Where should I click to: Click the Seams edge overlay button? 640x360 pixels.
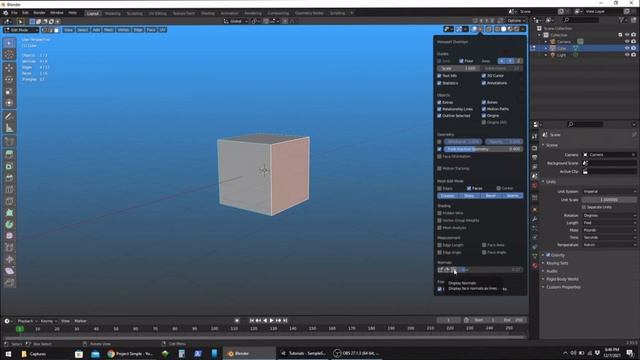[512, 196]
